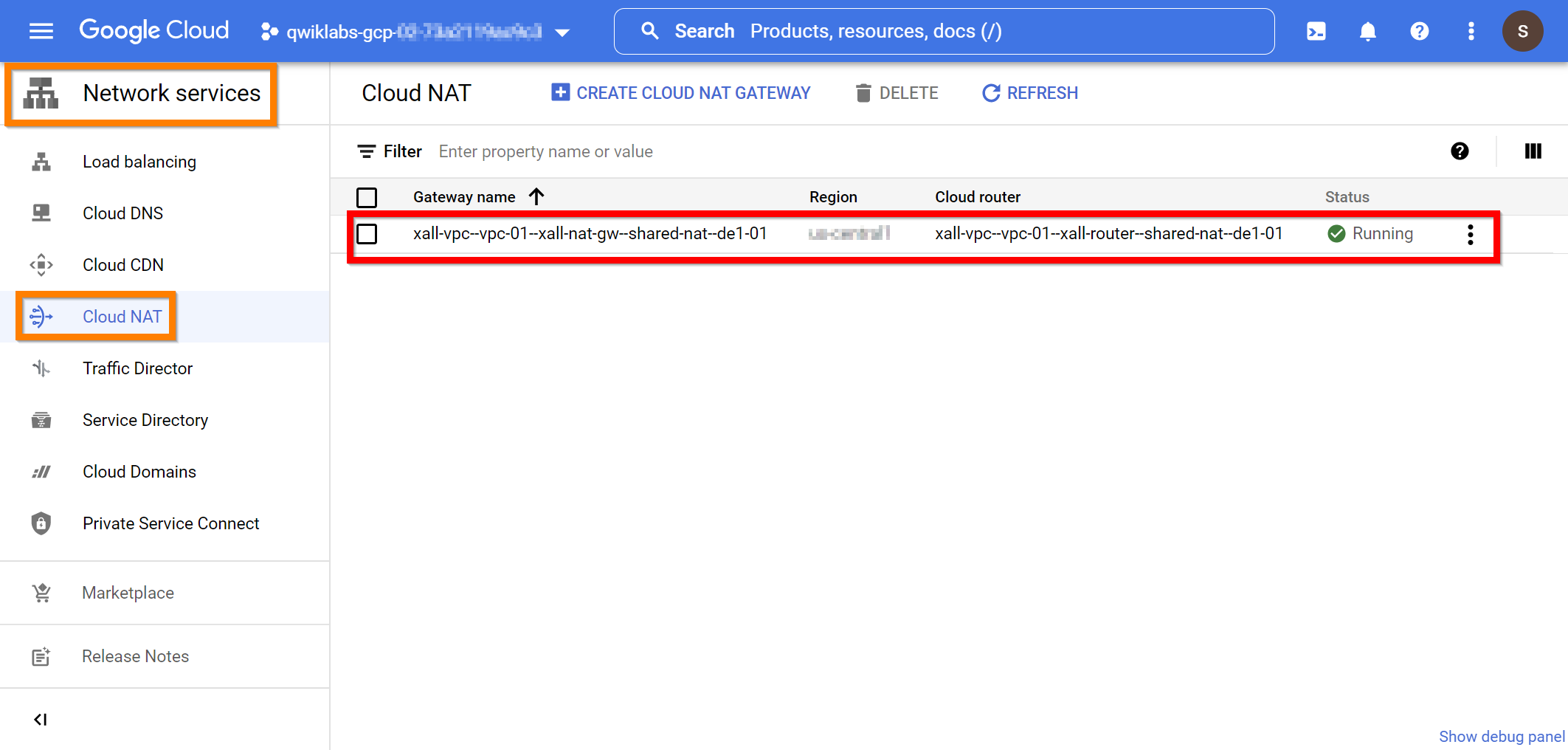Open Service Directory in sidebar

(145, 420)
